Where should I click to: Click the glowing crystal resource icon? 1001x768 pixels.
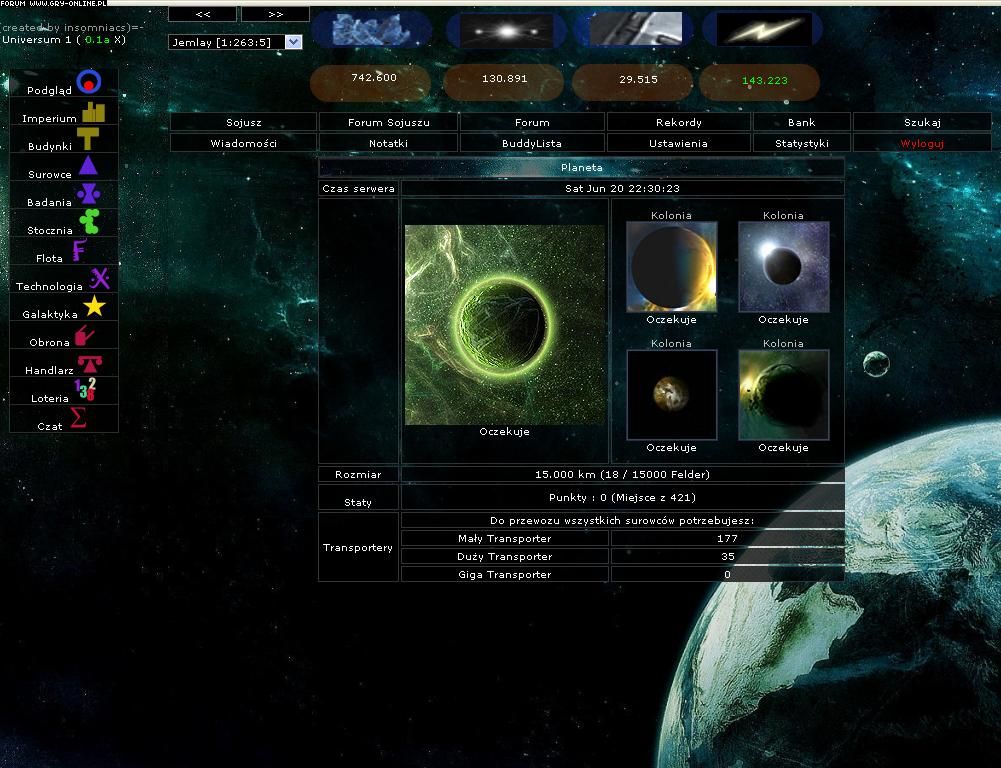coord(506,30)
